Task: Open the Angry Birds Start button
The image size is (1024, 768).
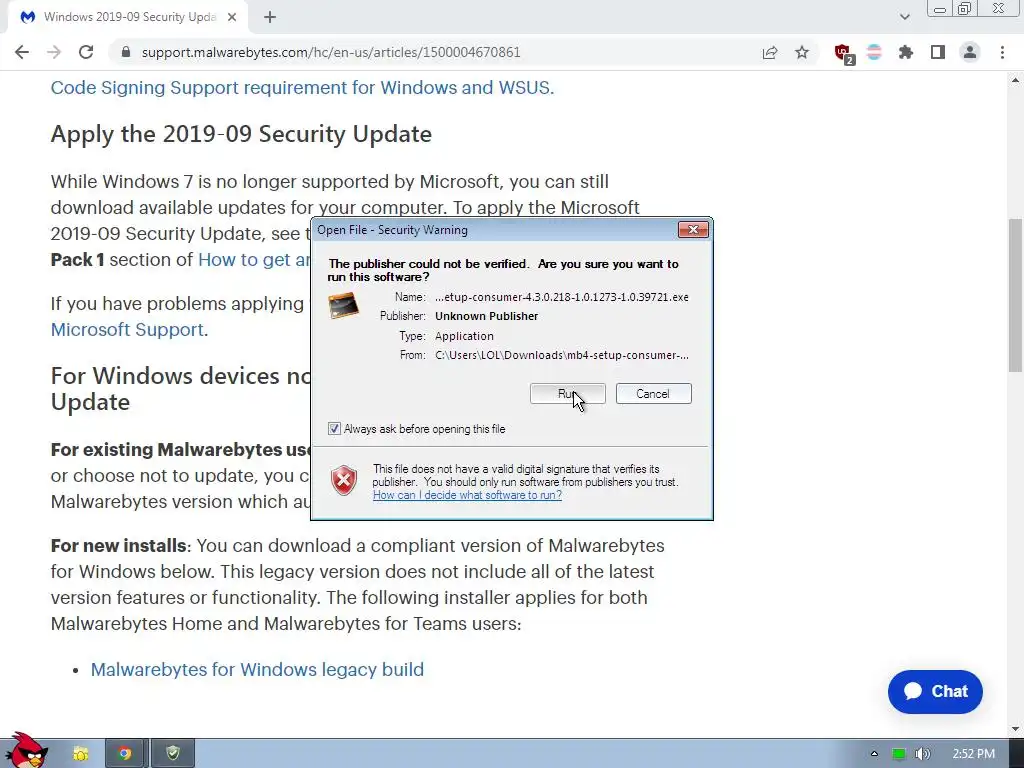Action: (x=26, y=751)
